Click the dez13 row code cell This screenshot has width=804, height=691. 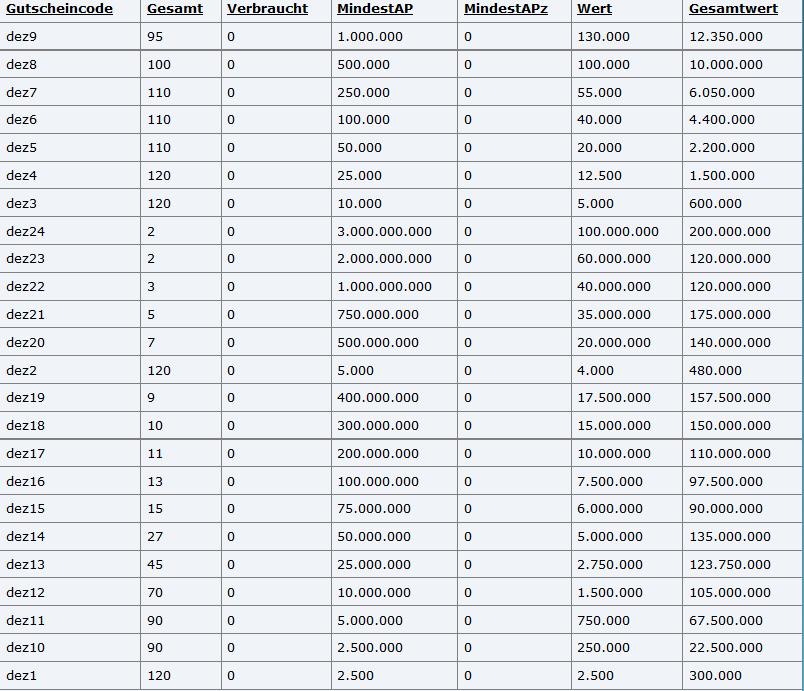[x=25, y=564]
